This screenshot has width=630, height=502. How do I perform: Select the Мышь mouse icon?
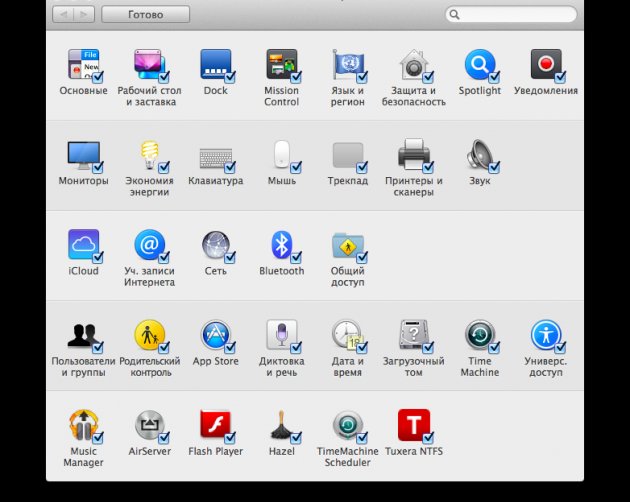coord(282,154)
